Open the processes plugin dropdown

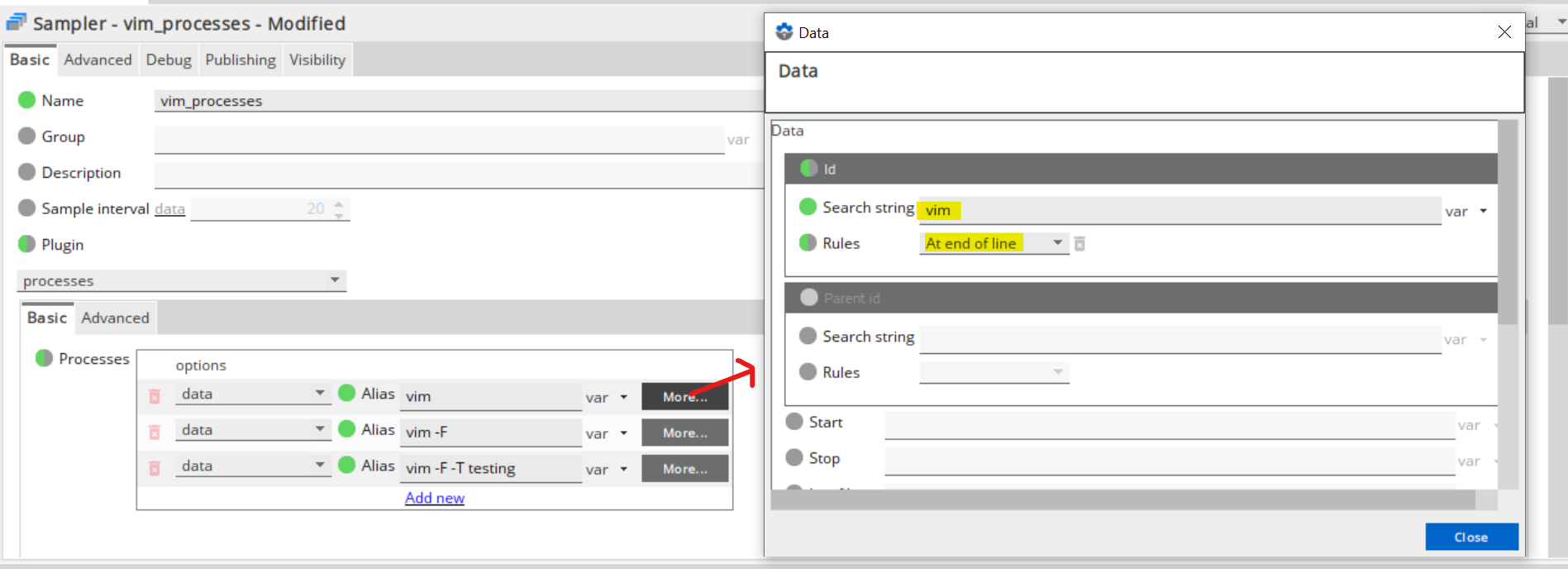point(335,280)
